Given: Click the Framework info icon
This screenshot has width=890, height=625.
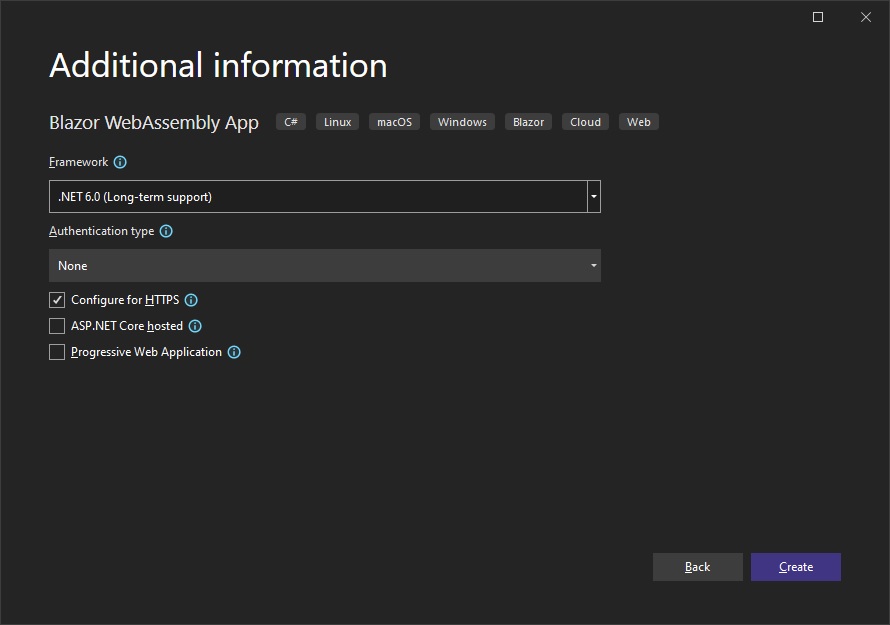Looking at the screenshot, I should pos(120,162).
